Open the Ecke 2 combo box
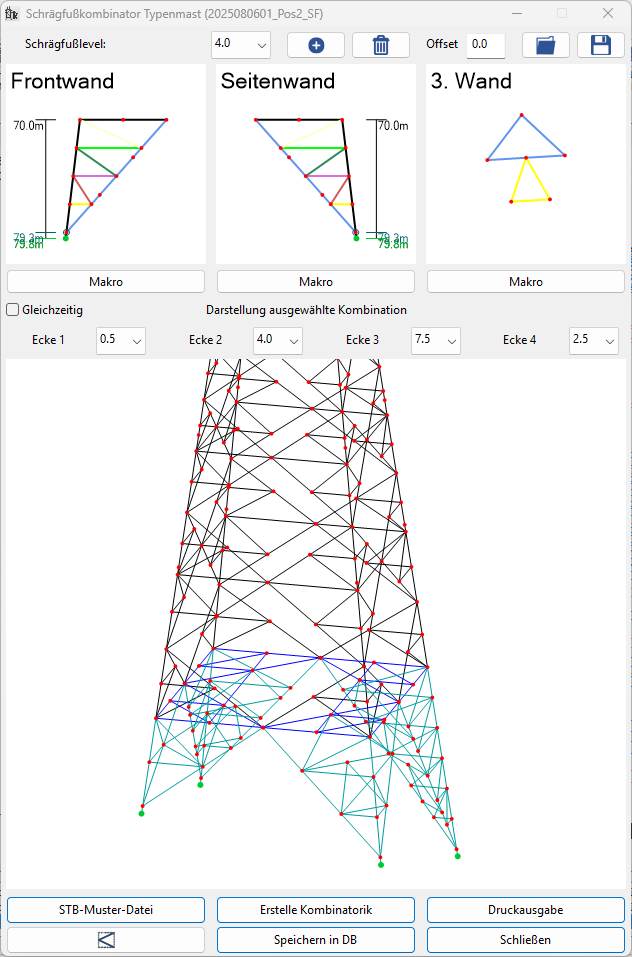 [278, 340]
